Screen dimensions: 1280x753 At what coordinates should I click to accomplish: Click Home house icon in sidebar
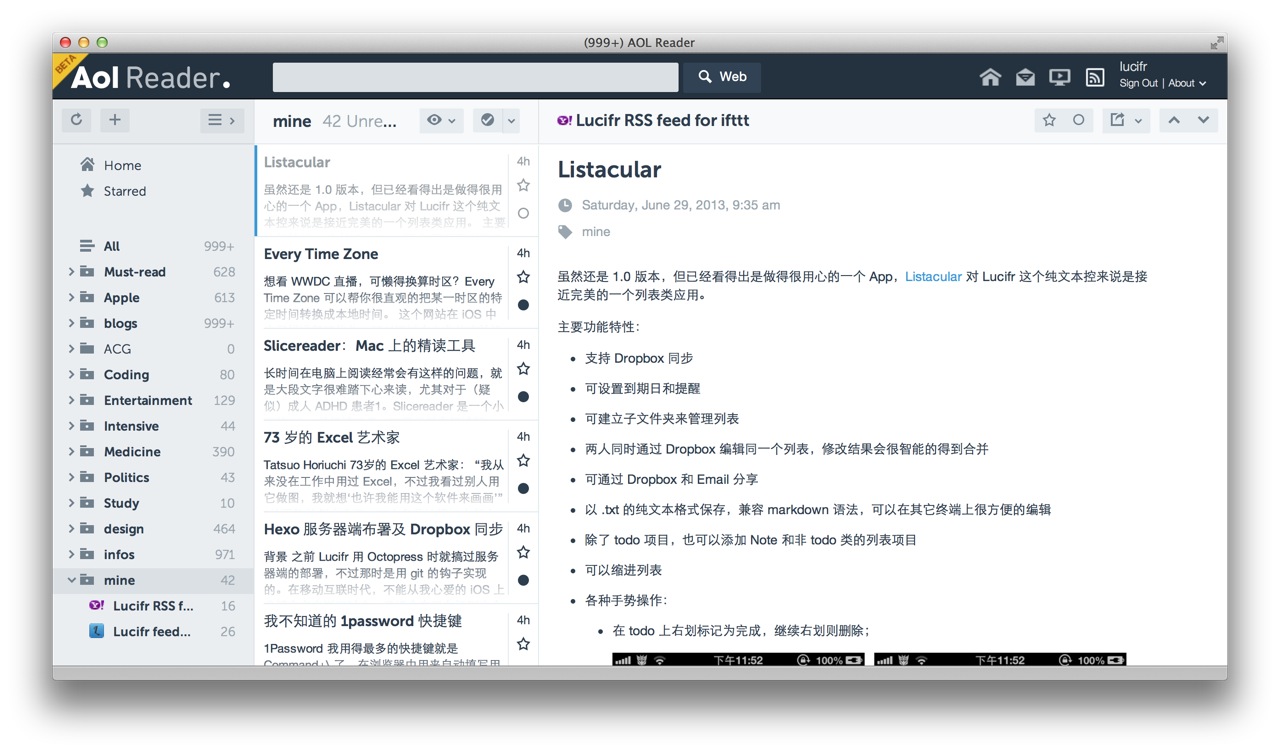(x=87, y=165)
